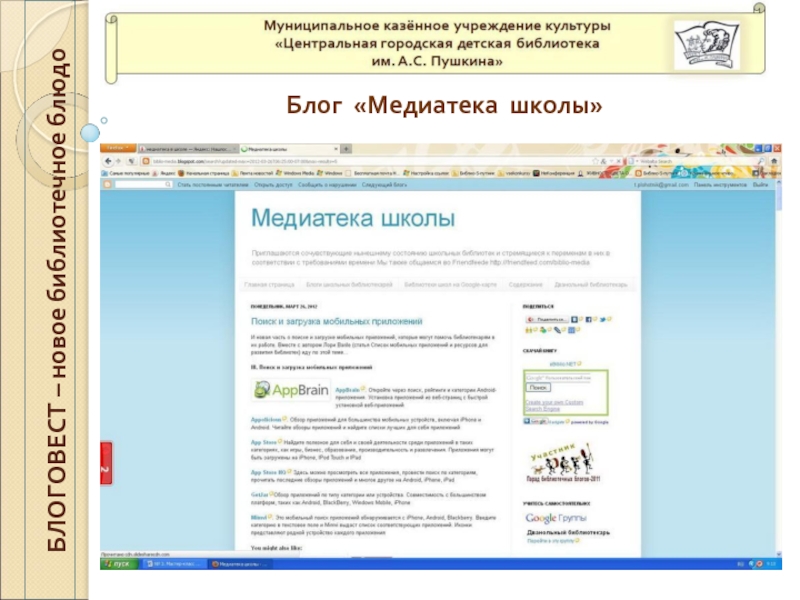Click the Blogger navbar search box

(x=143, y=184)
